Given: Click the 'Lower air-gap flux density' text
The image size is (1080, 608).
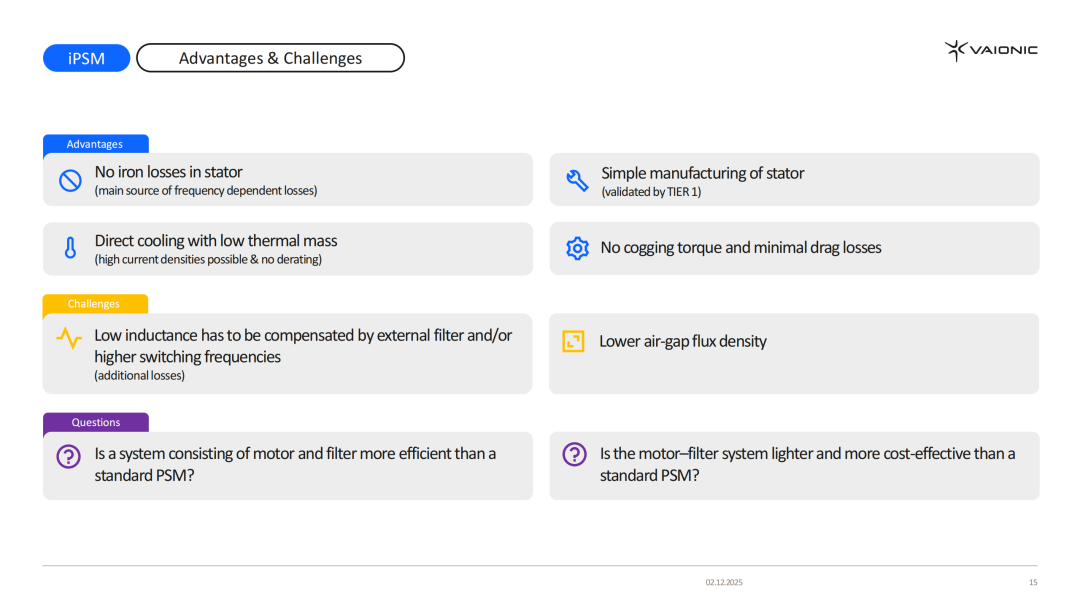Looking at the screenshot, I should pos(683,341).
